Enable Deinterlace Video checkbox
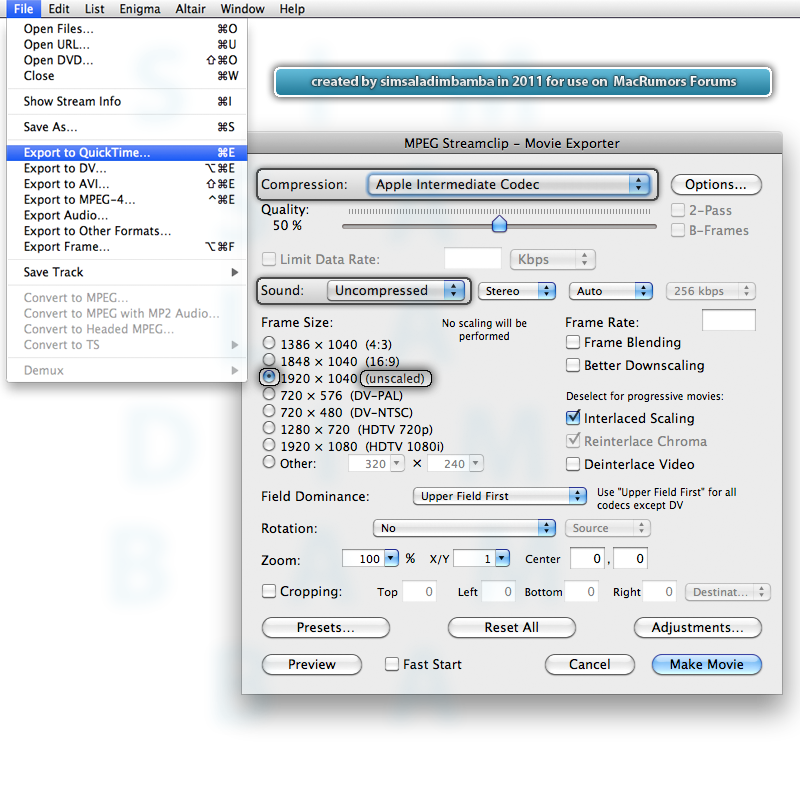Viewport: 800px width, 800px height. (573, 464)
